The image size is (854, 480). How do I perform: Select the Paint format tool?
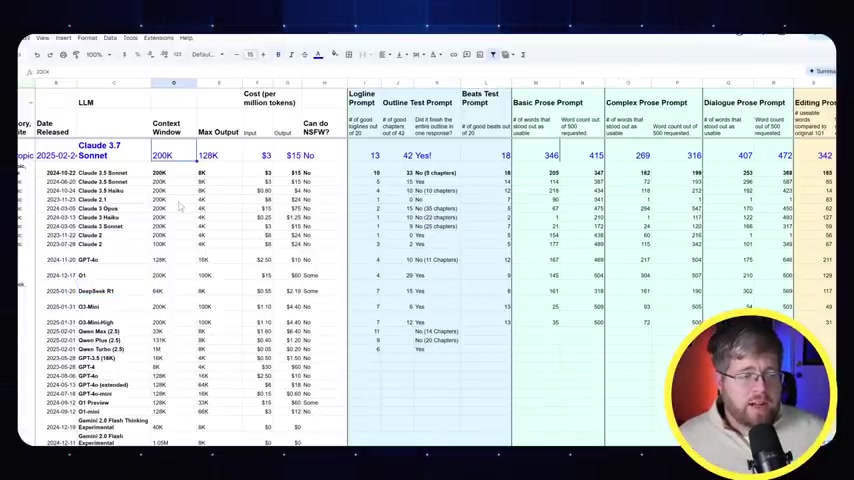76,55
